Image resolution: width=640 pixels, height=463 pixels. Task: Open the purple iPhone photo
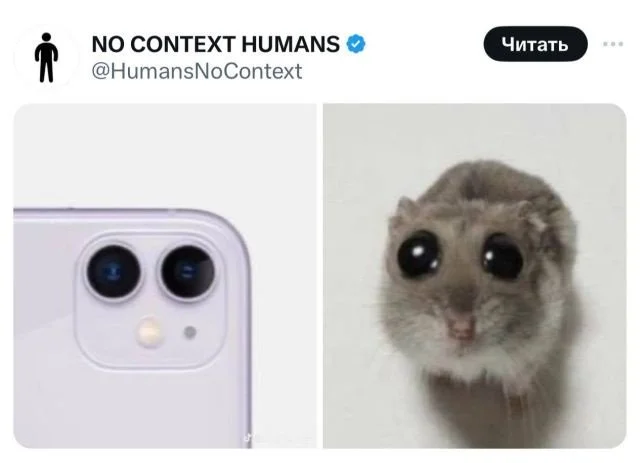(x=165, y=276)
